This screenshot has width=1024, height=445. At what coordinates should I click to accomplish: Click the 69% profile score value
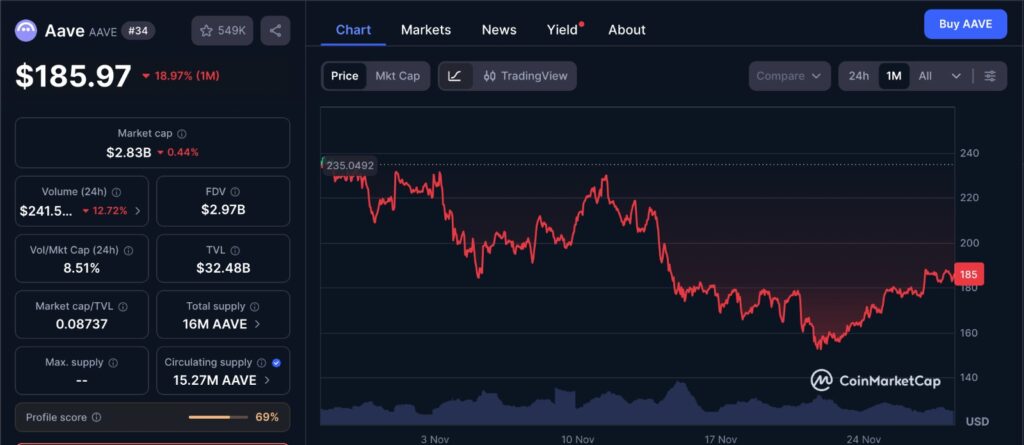pyautogui.click(x=267, y=417)
